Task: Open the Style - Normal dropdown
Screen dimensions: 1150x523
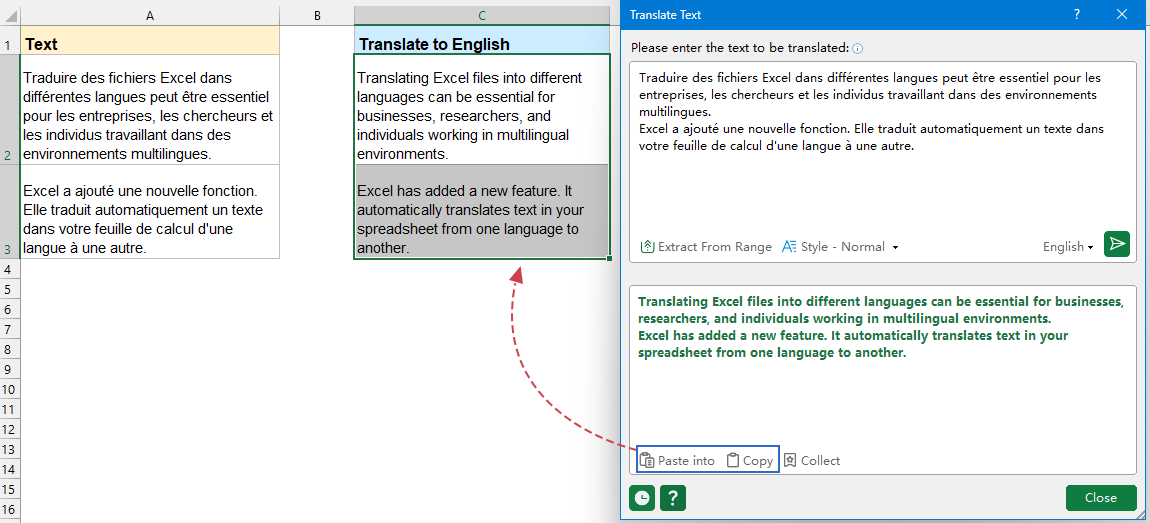Action: pyautogui.click(x=840, y=247)
